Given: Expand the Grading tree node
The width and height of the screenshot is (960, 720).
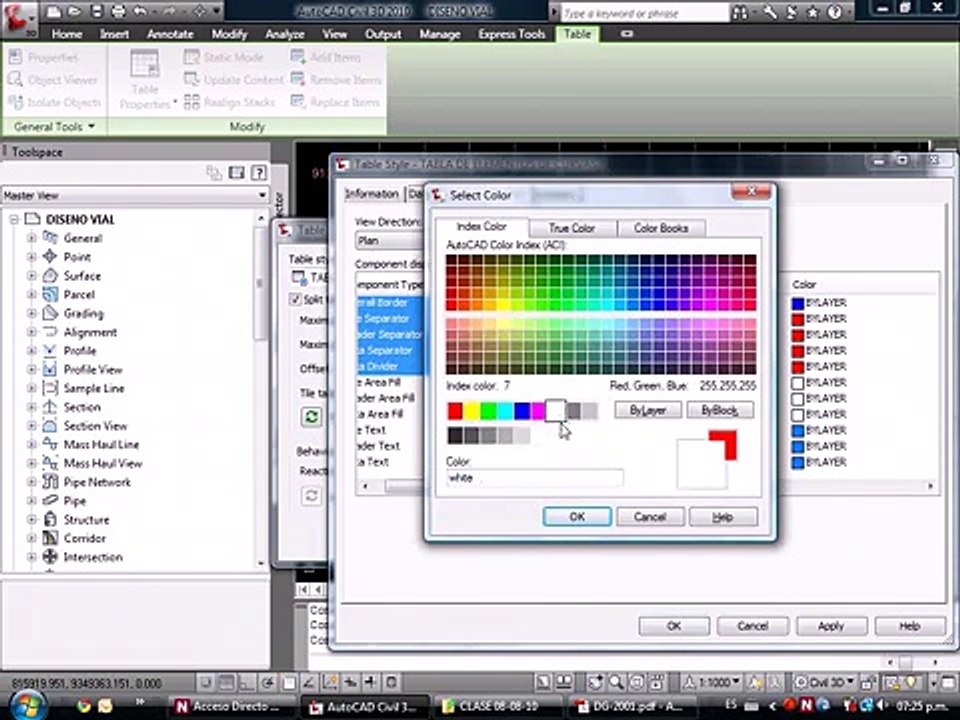Looking at the screenshot, I should tap(32, 313).
